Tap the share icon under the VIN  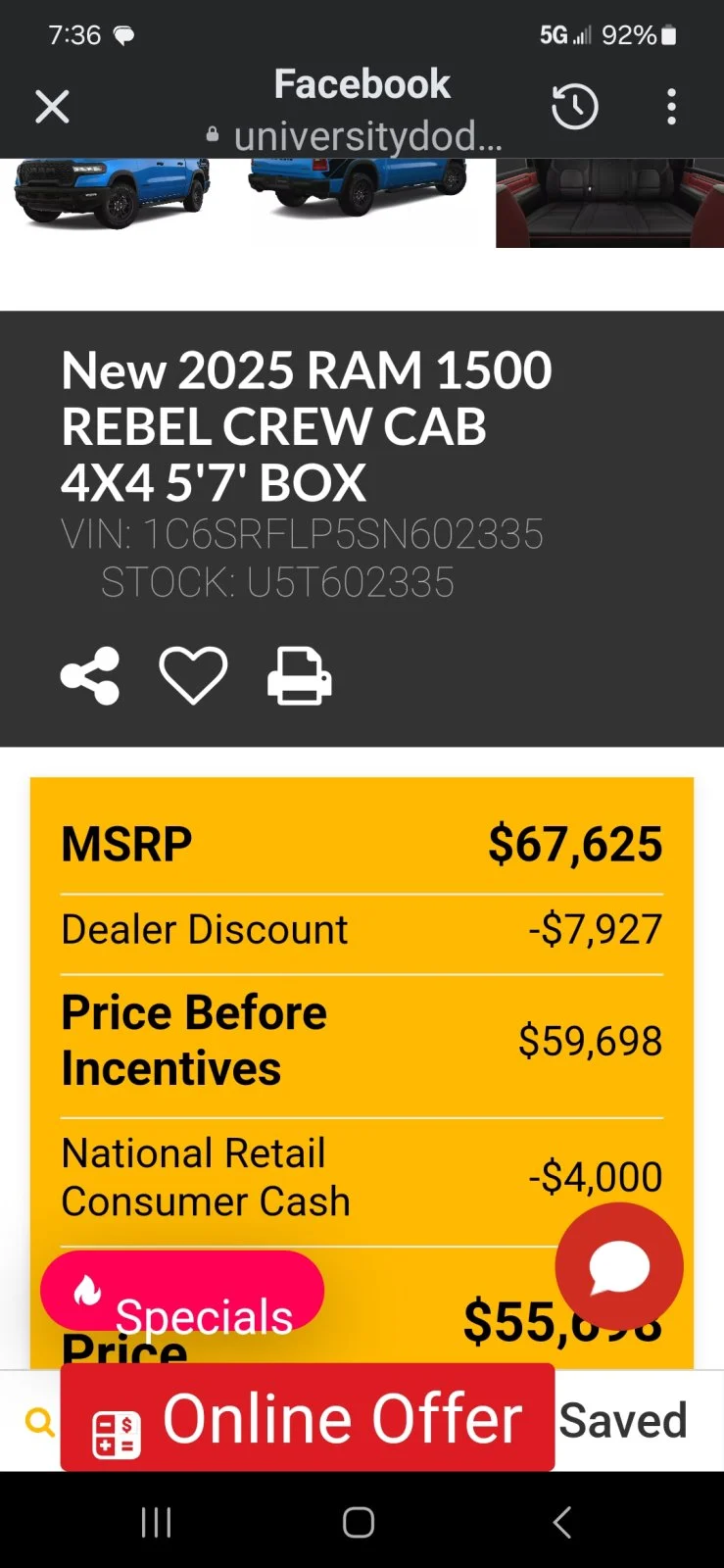pyautogui.click(x=90, y=675)
